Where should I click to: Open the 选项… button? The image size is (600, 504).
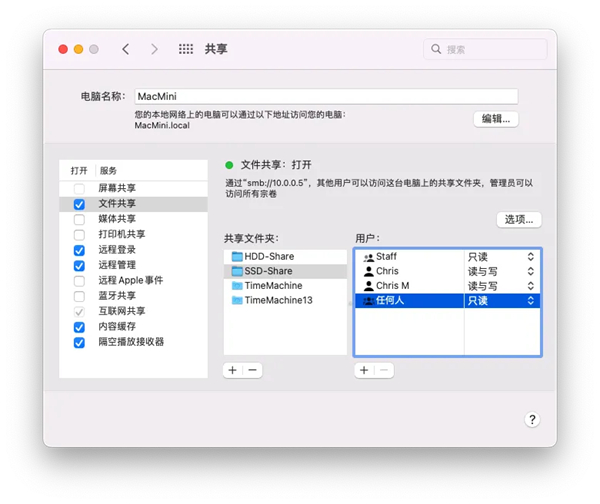[x=518, y=219]
